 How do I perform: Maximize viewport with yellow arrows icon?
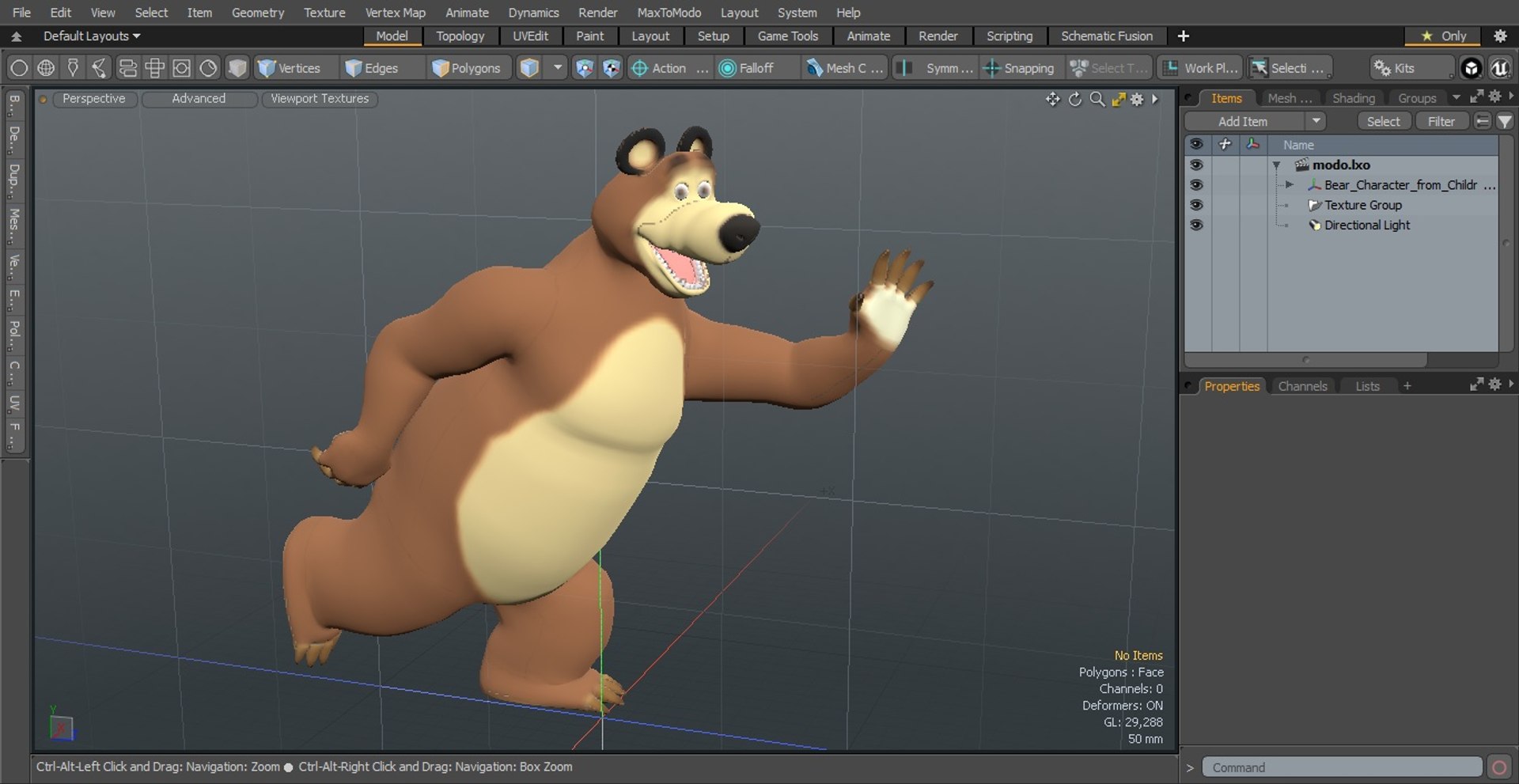tap(1118, 99)
